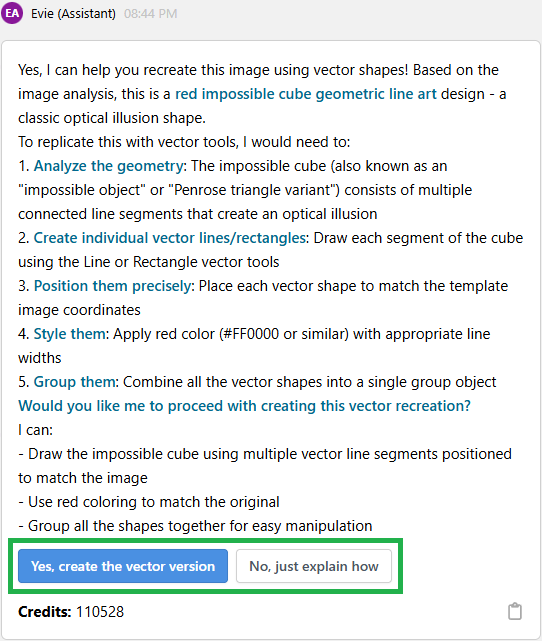Click the Yes, create the vector version button
The height and width of the screenshot is (641, 542).
(x=123, y=566)
